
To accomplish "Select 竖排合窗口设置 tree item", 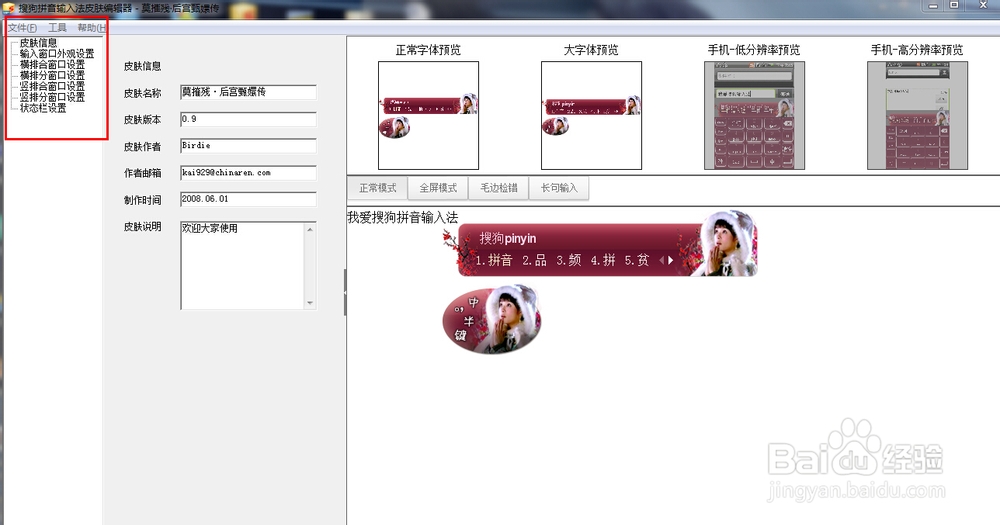I will coord(52,86).
